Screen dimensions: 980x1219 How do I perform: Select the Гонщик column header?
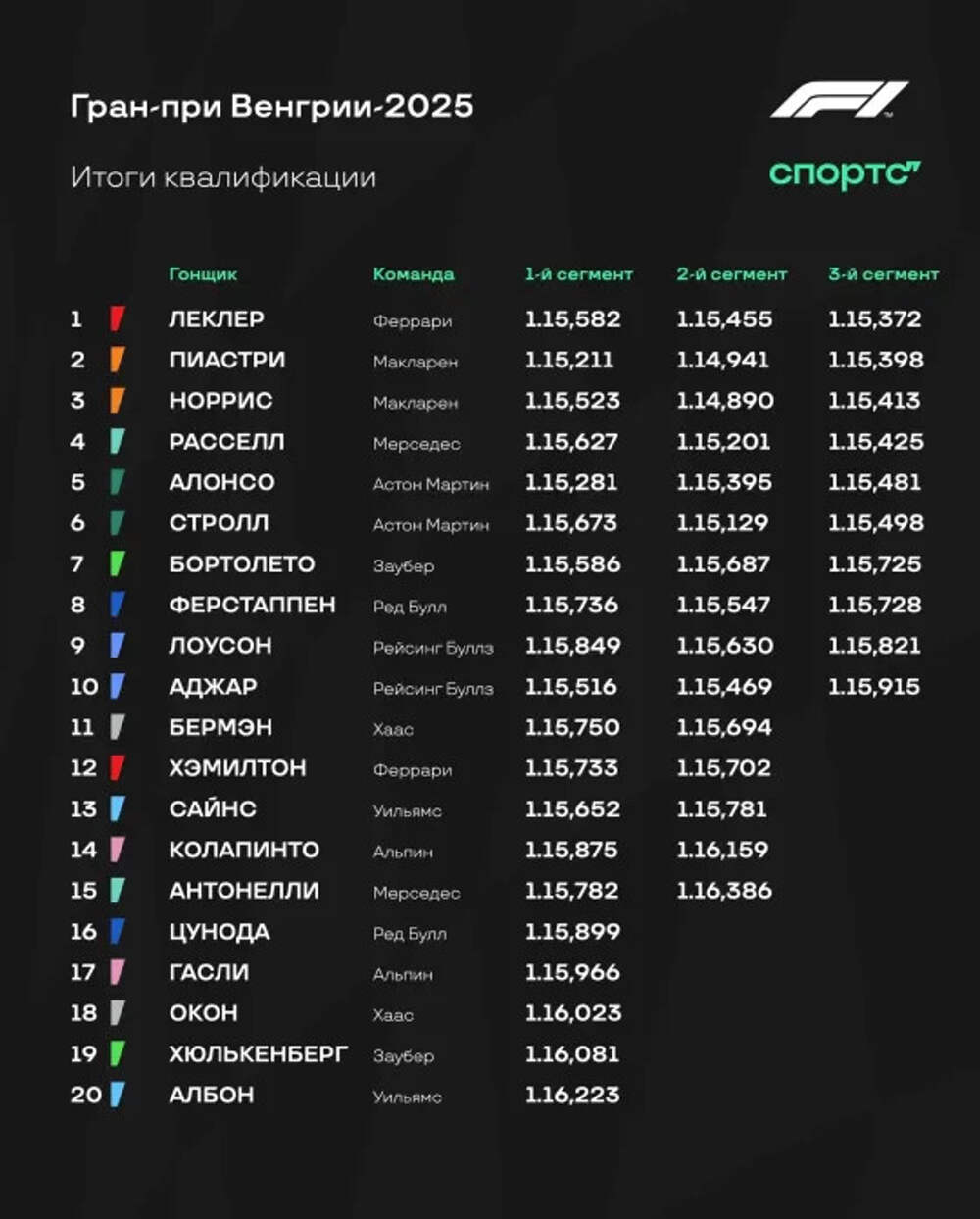[x=203, y=274]
